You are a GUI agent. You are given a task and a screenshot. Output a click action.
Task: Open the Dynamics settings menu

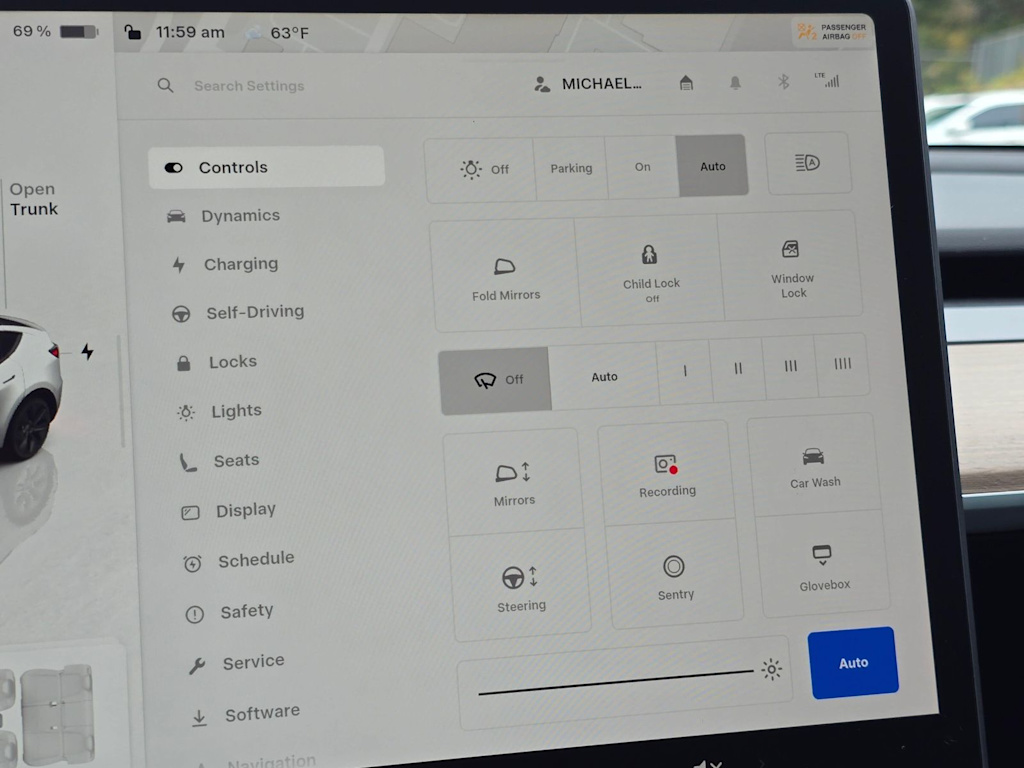(224, 216)
